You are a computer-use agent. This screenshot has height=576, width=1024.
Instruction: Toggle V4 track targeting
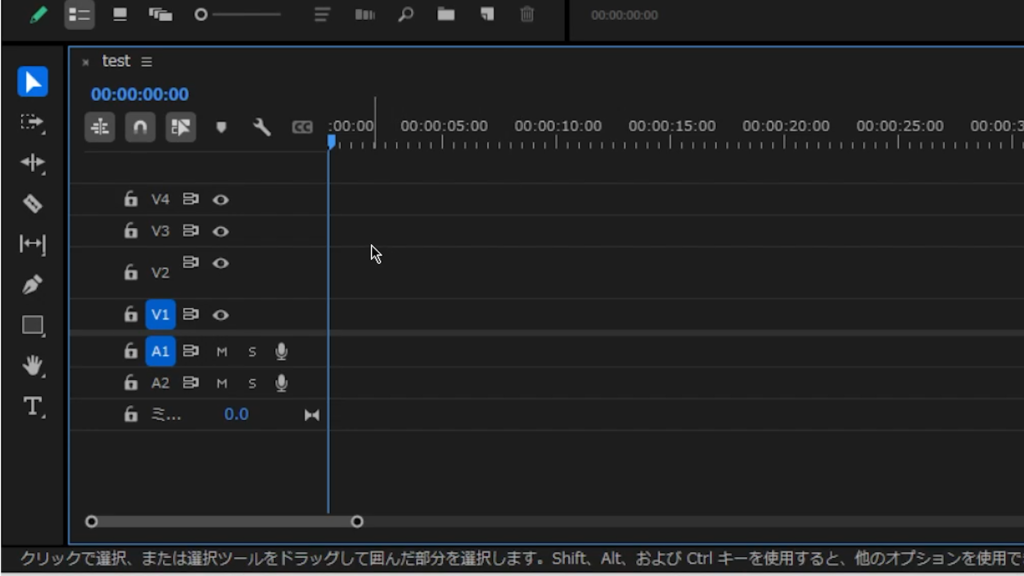160,199
